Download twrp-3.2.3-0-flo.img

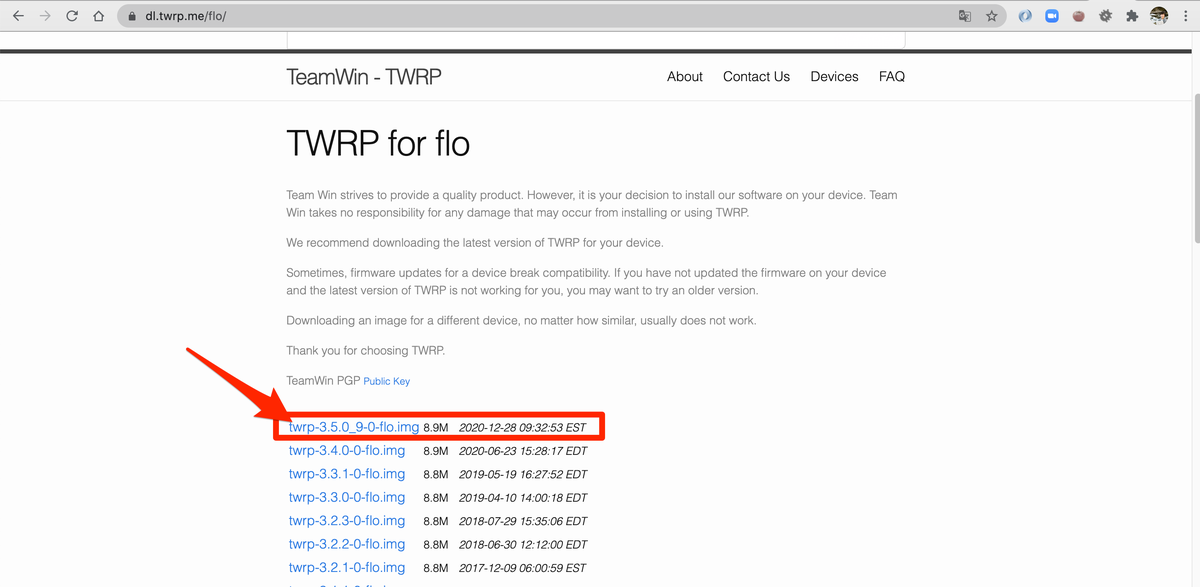[347, 521]
